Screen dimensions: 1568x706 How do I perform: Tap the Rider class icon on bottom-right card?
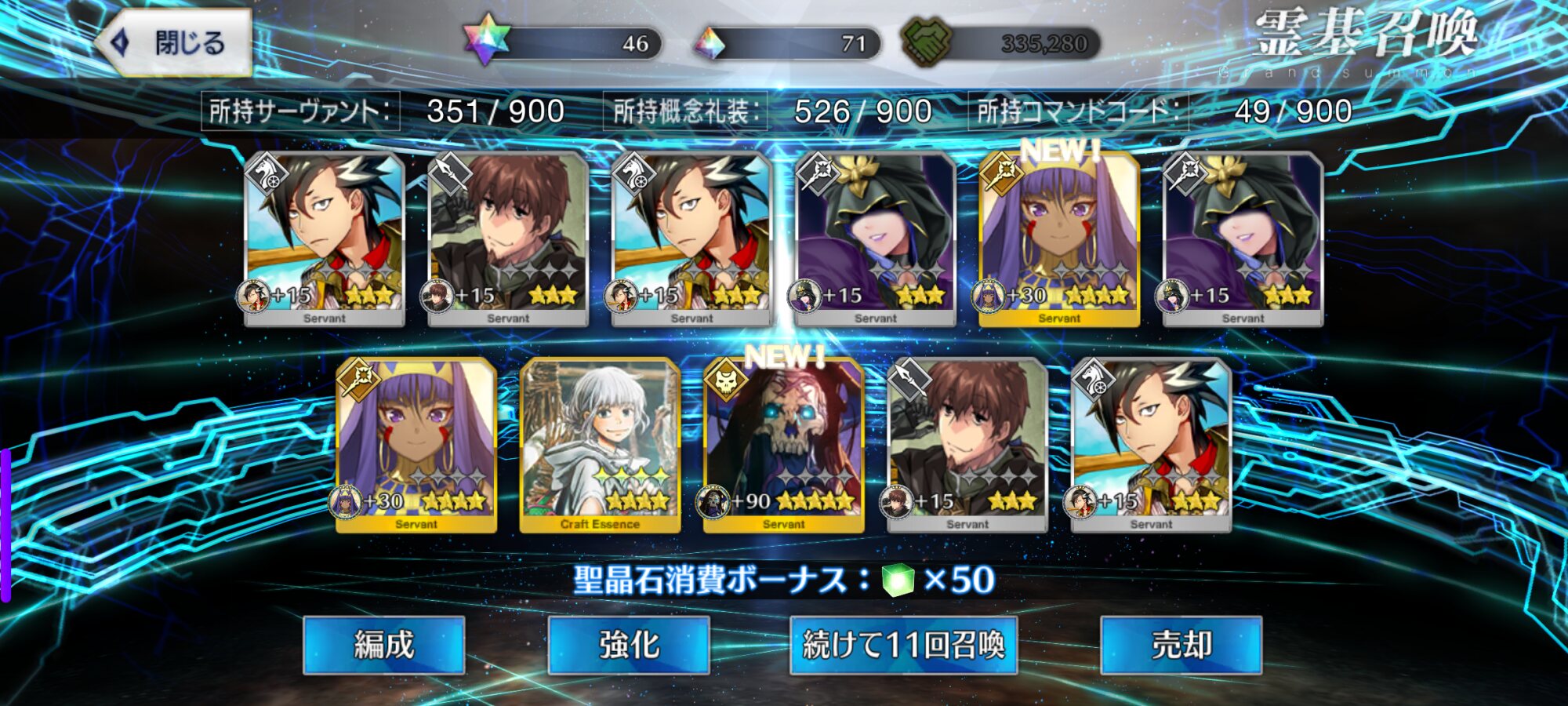(x=1095, y=380)
